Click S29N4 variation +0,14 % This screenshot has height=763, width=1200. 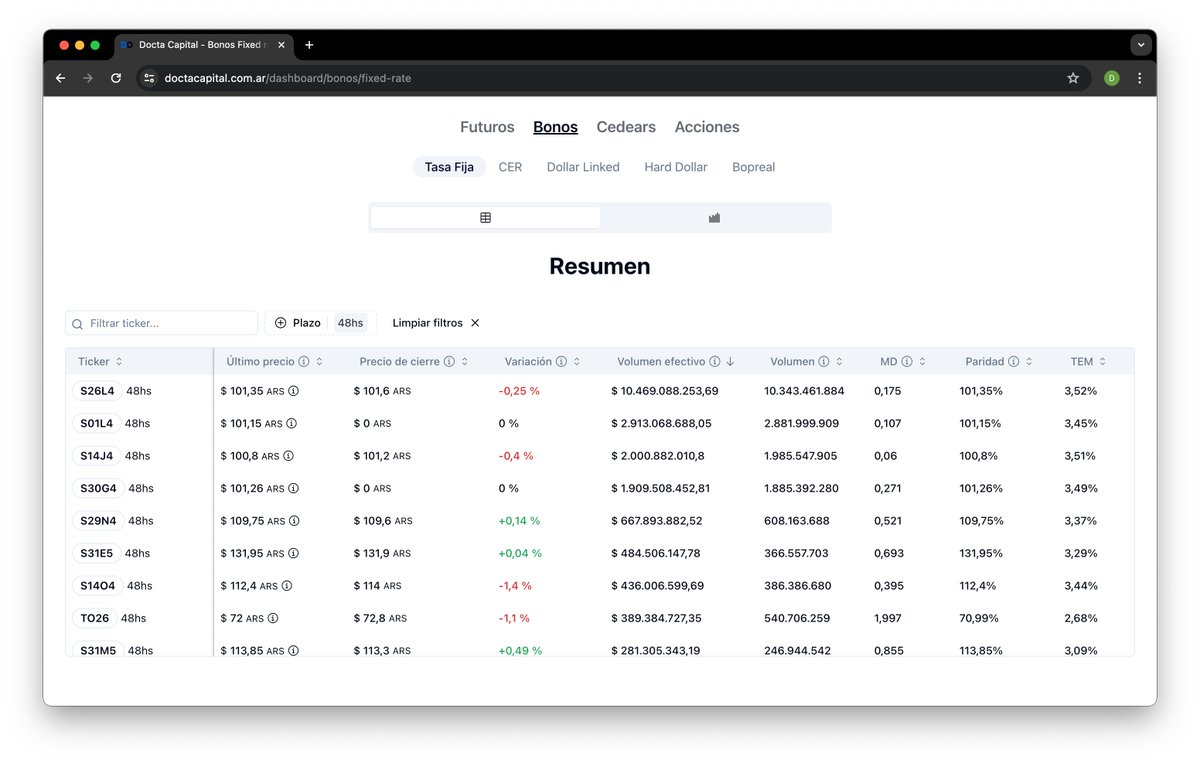tap(520, 521)
